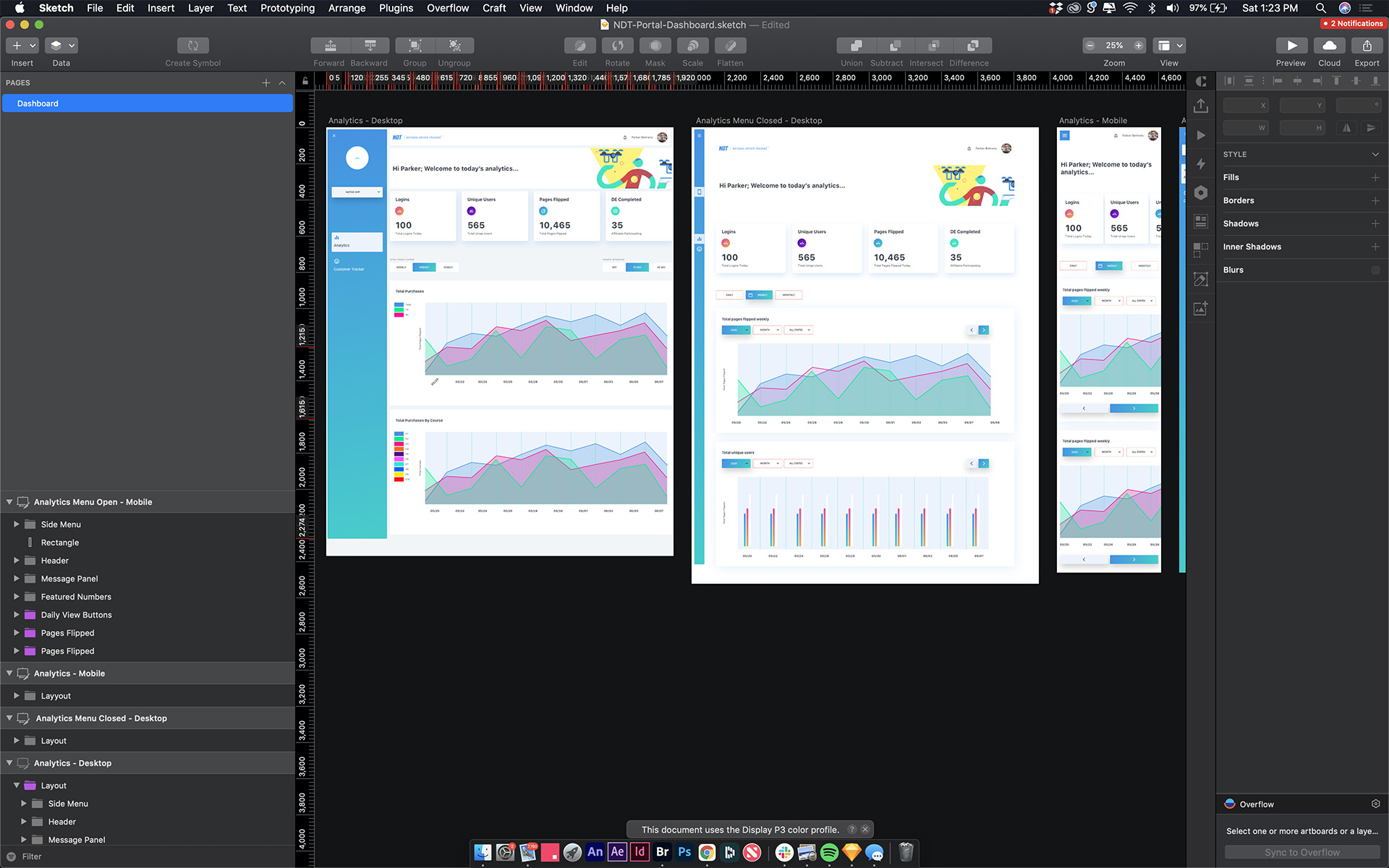Open the 2 Notifications badge
Viewport: 1389px width, 868px height.
coord(1352,24)
